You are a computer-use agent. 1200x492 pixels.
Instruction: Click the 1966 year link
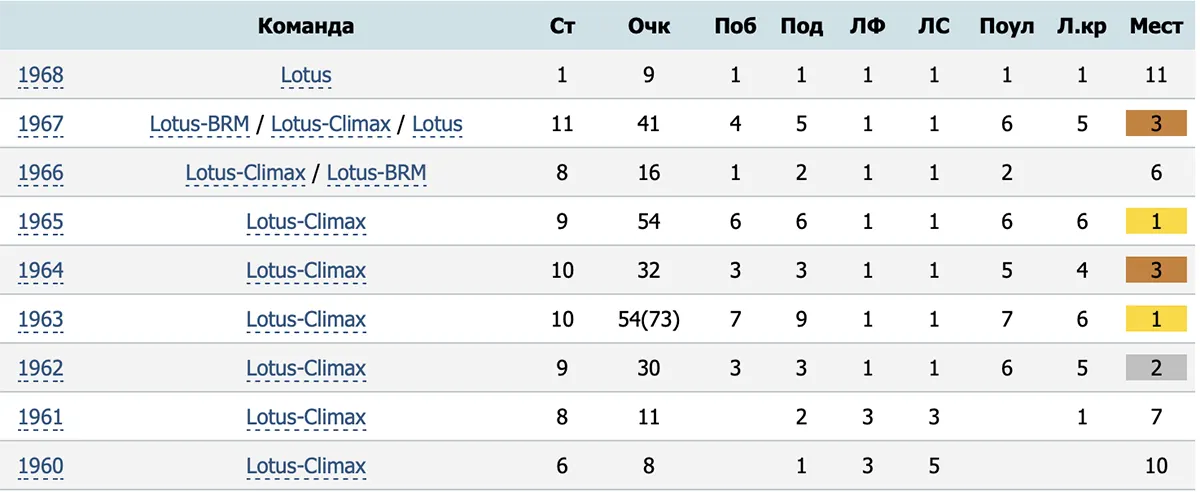(40, 174)
